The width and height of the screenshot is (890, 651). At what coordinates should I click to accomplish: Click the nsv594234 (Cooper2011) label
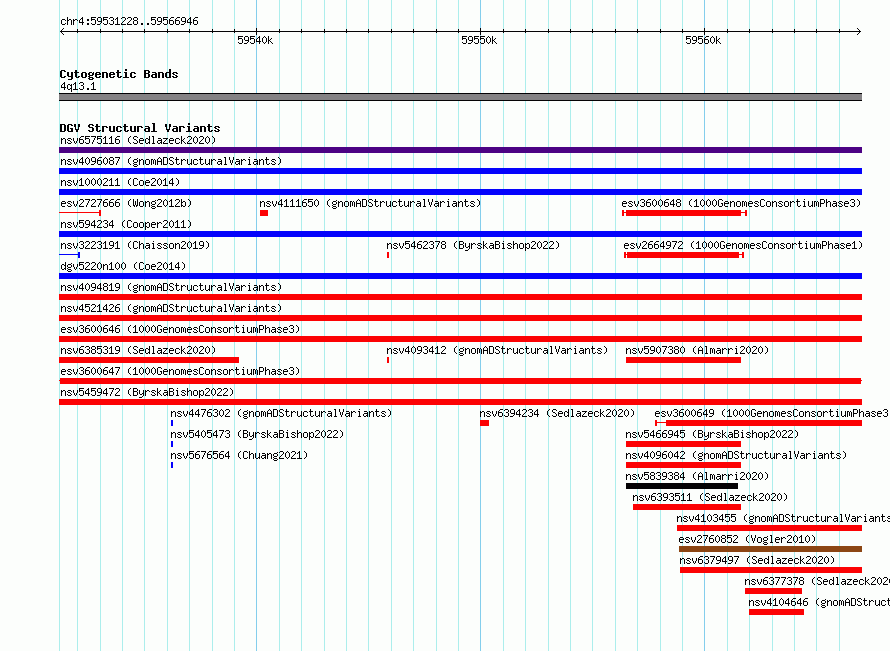[x=126, y=224]
